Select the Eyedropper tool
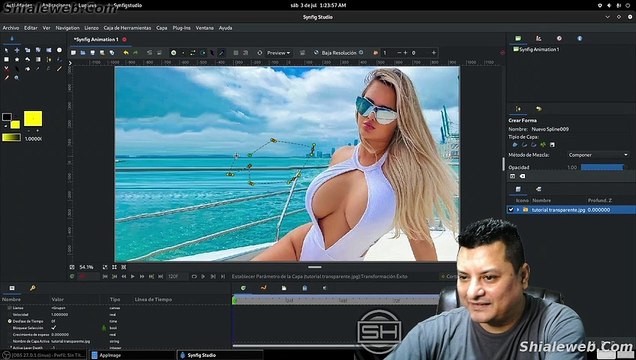The height and width of the screenshot is (360, 636). click(38, 69)
